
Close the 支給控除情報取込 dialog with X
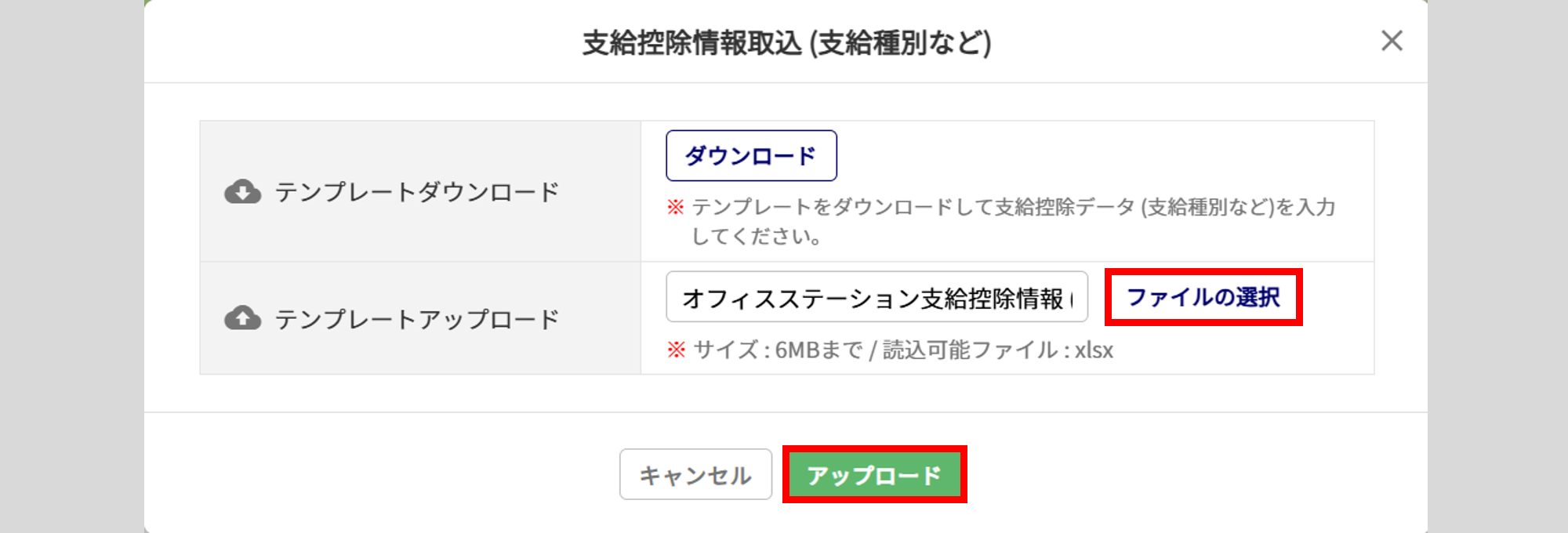1392,41
